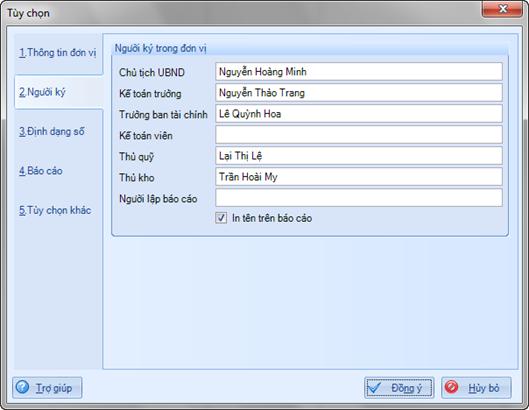This screenshot has width=529, height=410.
Task: Click the red cancel icon on Hủy bỏ
Action: point(451,387)
